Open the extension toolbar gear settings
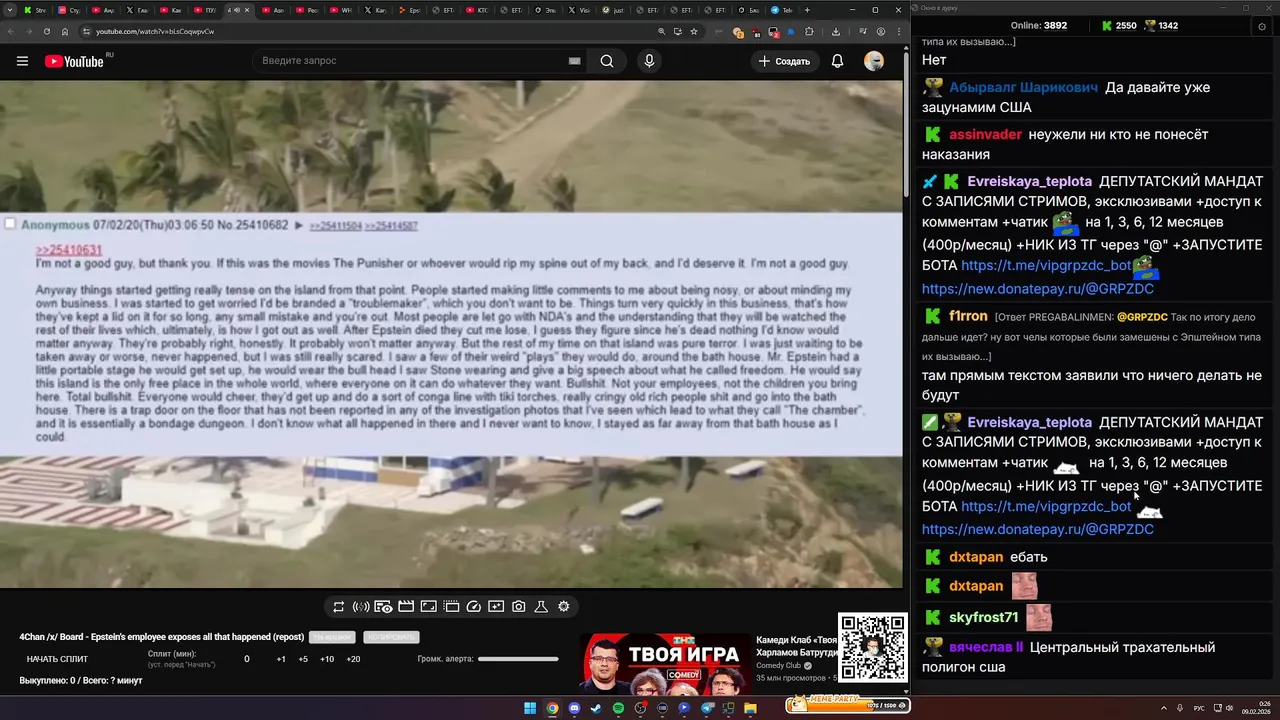 [564, 607]
